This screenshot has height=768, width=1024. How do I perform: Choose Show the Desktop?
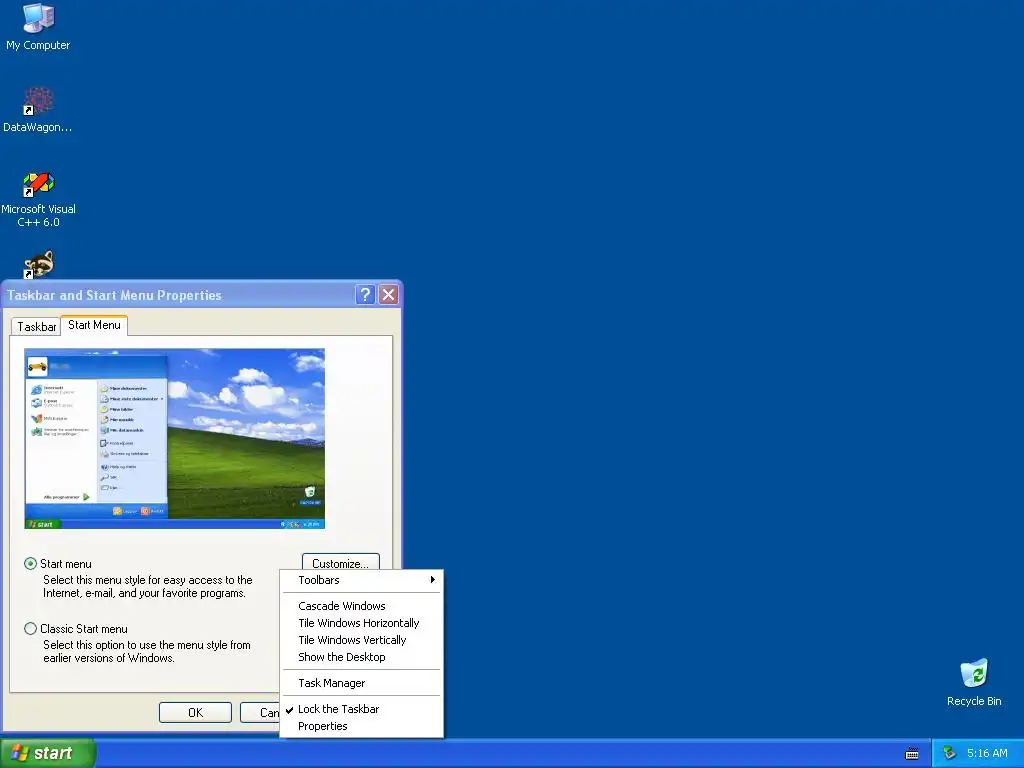[x=361, y=657]
